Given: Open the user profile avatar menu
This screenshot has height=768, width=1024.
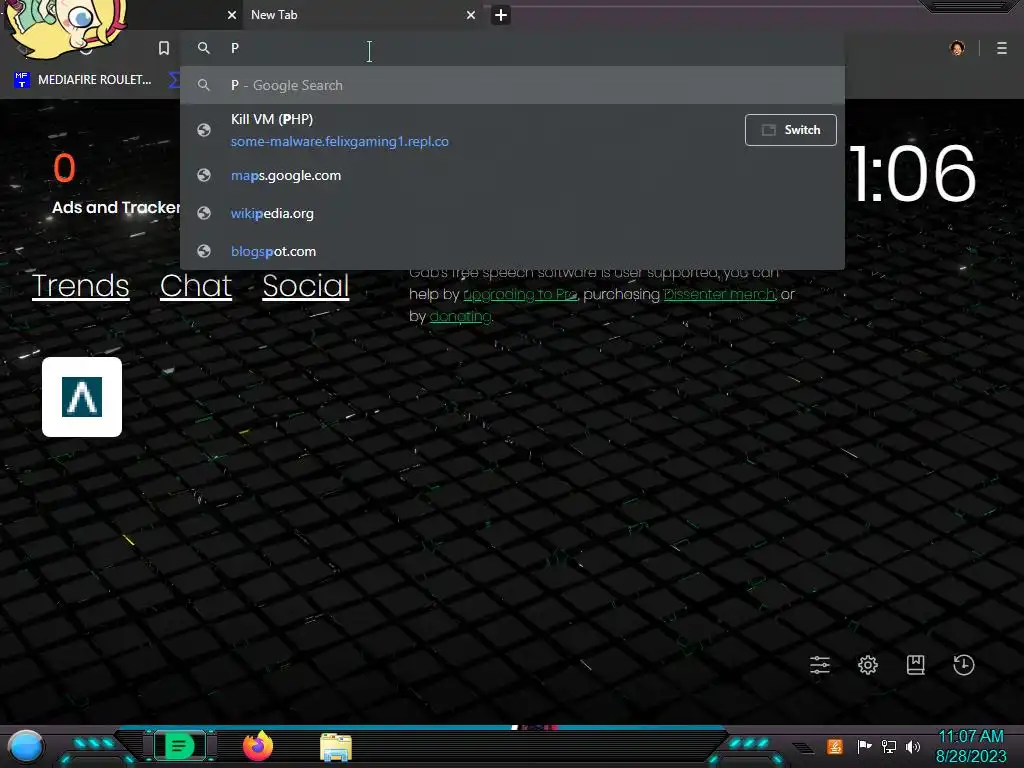Looking at the screenshot, I should pyautogui.click(x=957, y=48).
